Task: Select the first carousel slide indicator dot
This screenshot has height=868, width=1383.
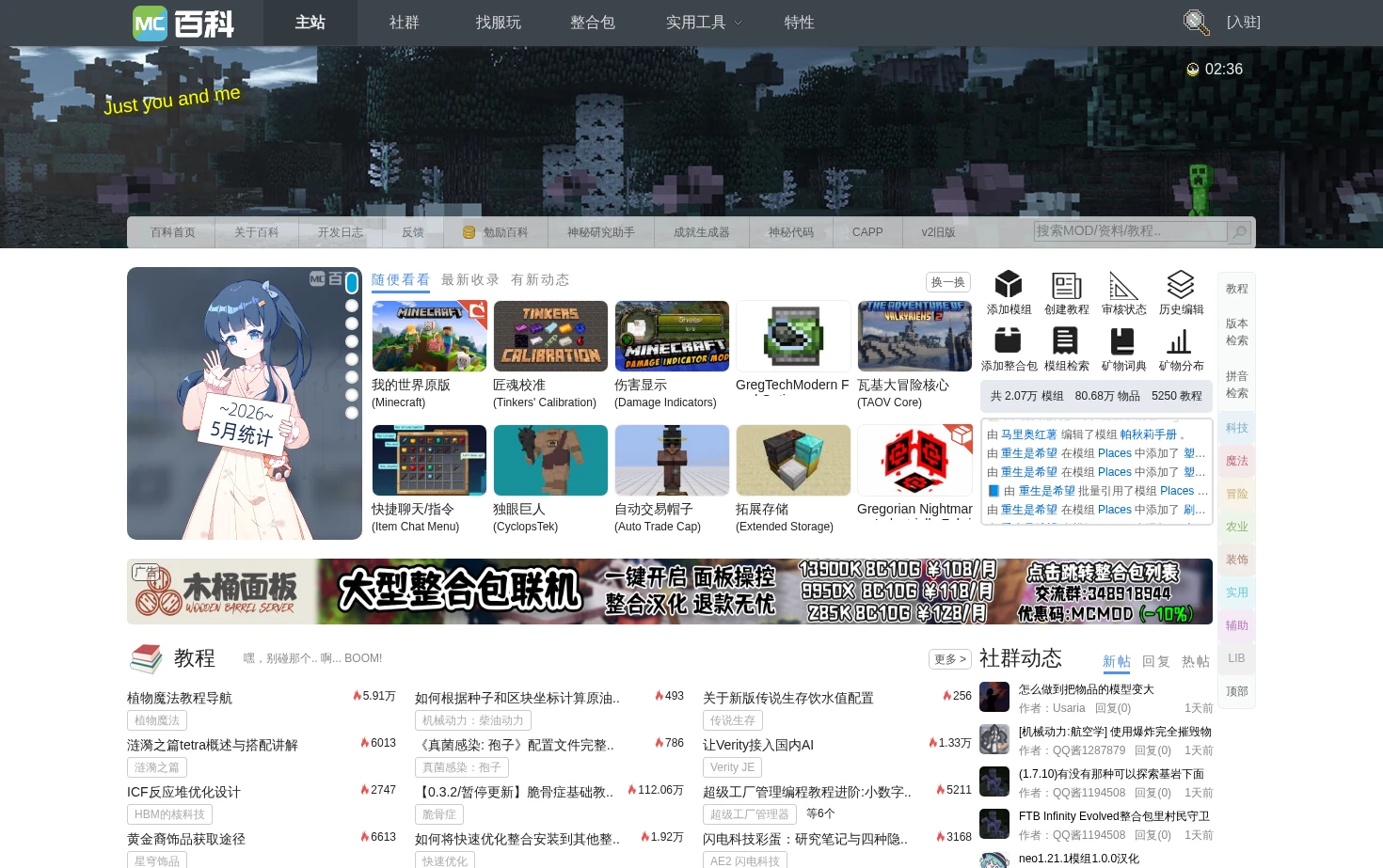Action: (x=352, y=283)
